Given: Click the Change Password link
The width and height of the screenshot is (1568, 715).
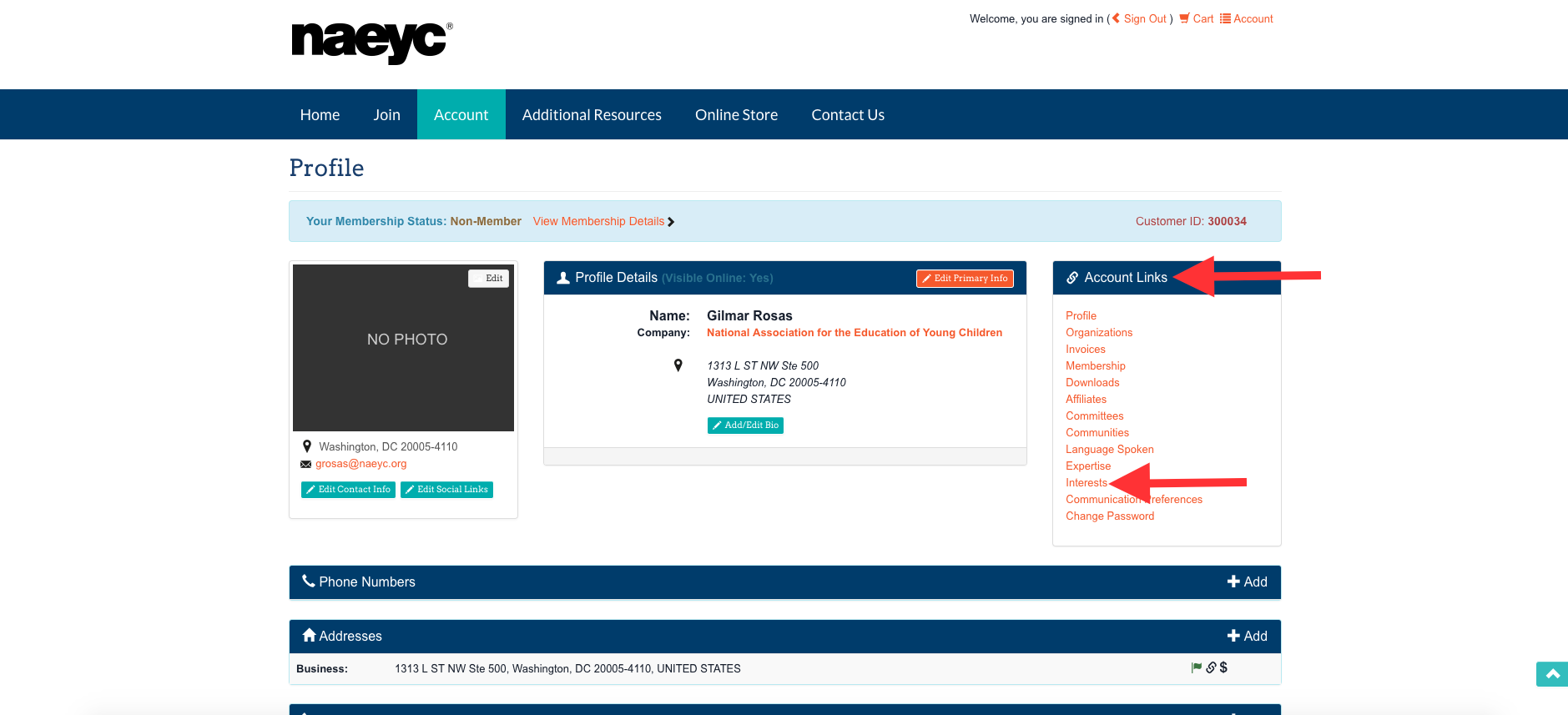Looking at the screenshot, I should pyautogui.click(x=1110, y=516).
